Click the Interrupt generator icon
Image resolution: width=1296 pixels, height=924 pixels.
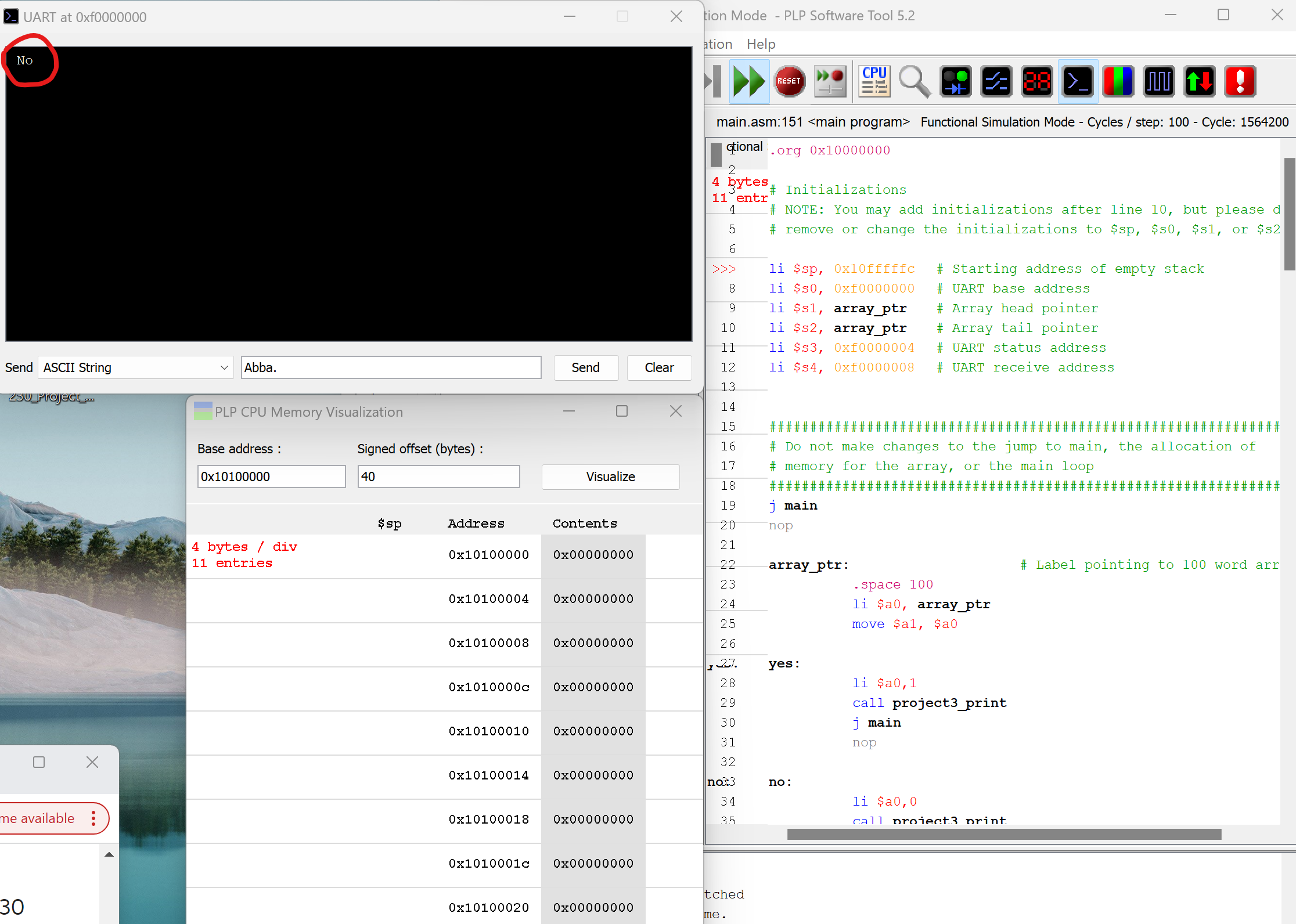point(1240,81)
